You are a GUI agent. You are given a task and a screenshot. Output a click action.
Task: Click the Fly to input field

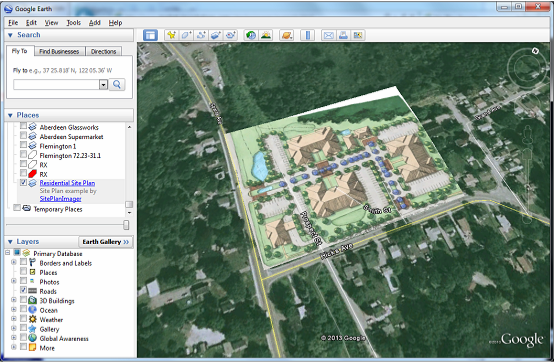click(56, 85)
